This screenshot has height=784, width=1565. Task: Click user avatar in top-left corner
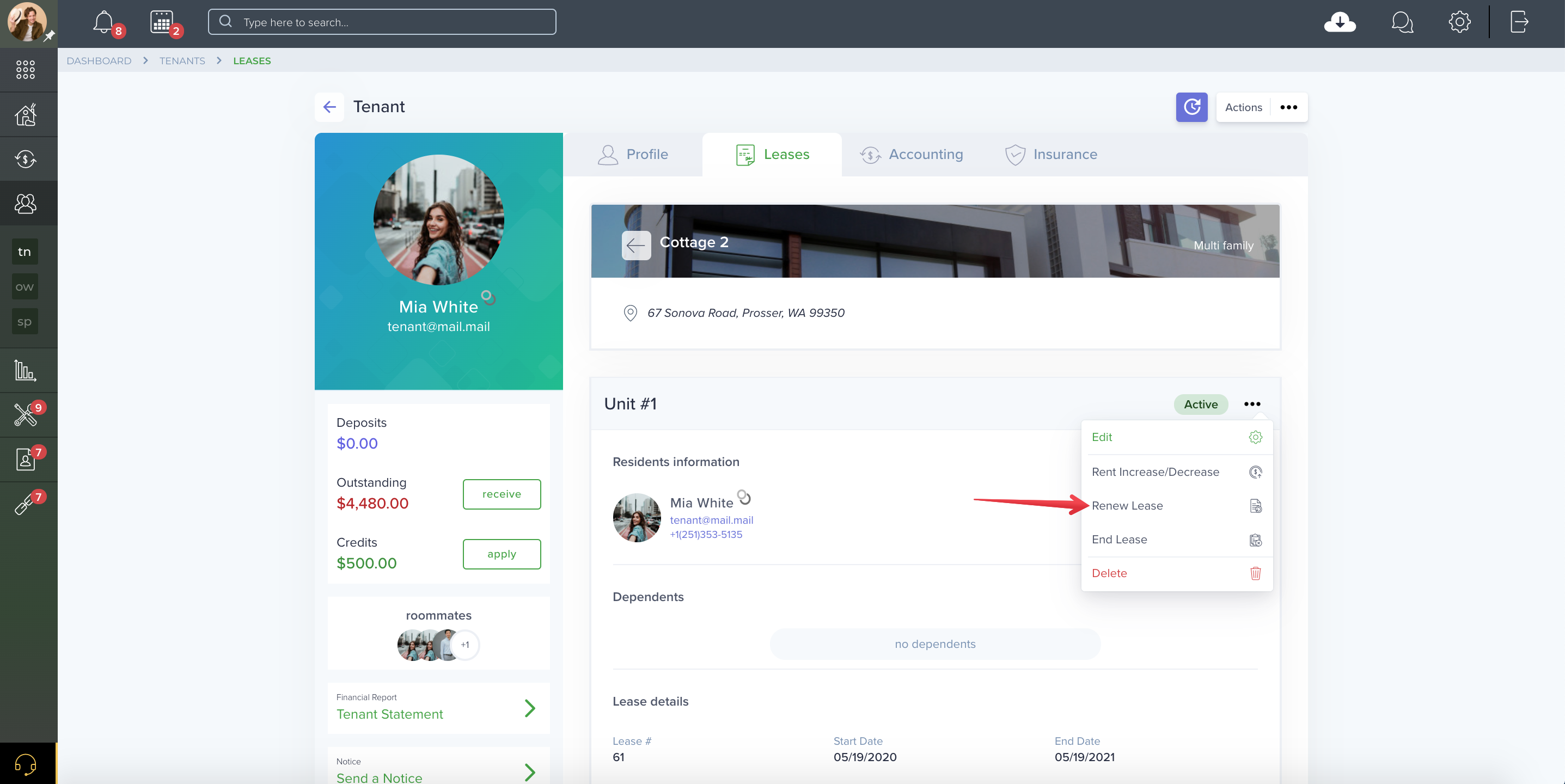(26, 21)
